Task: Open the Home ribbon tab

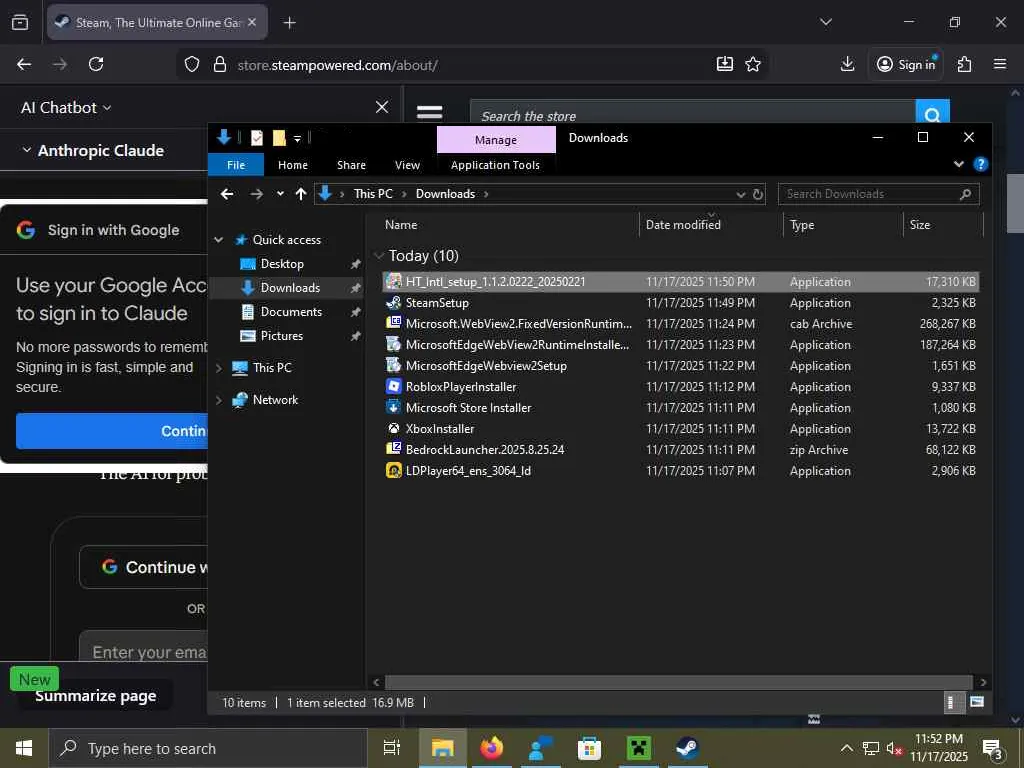Action: coord(293,165)
